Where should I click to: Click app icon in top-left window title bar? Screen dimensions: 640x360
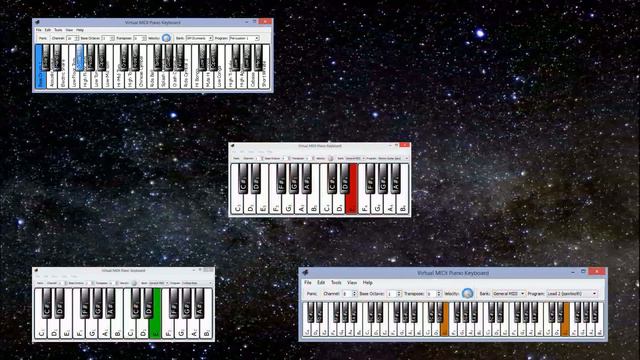[x=38, y=22]
